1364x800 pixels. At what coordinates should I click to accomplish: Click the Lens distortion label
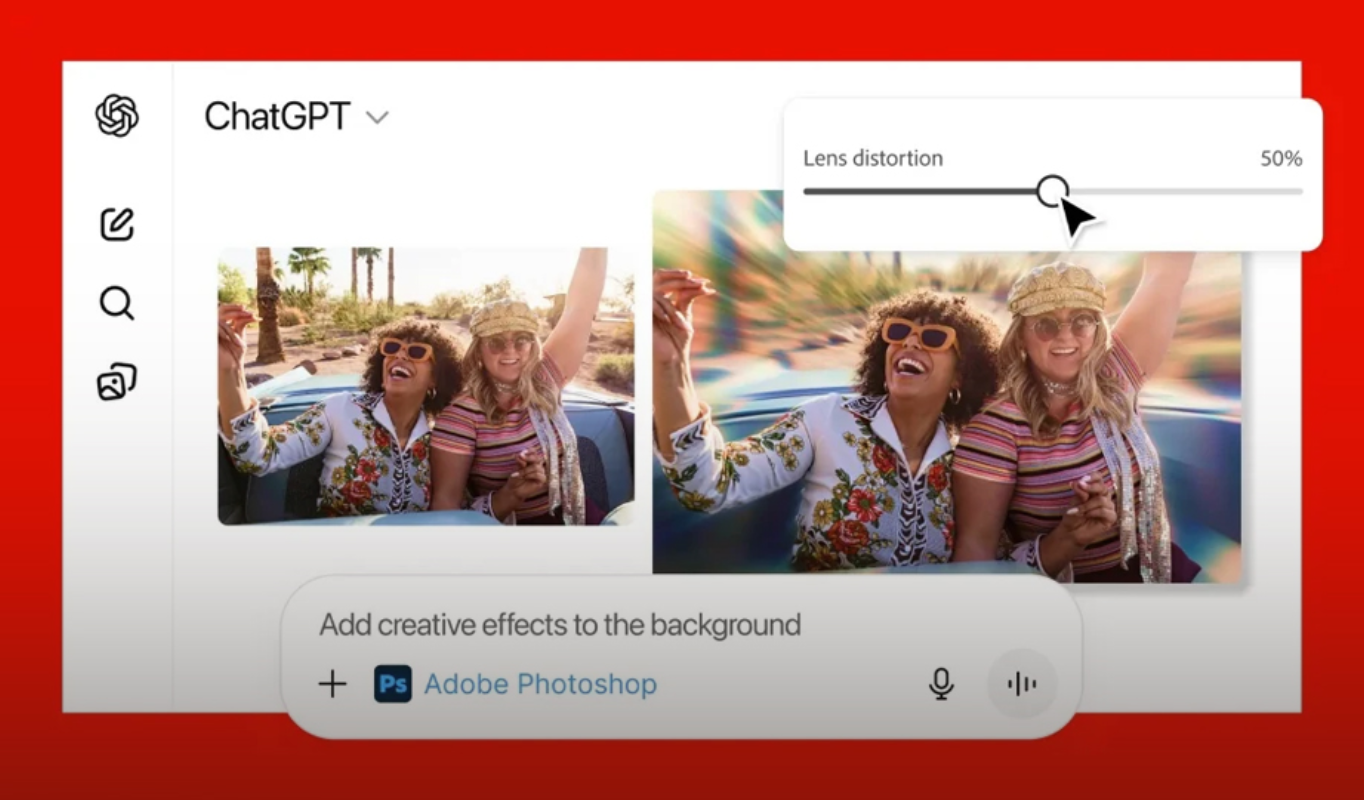pos(873,158)
